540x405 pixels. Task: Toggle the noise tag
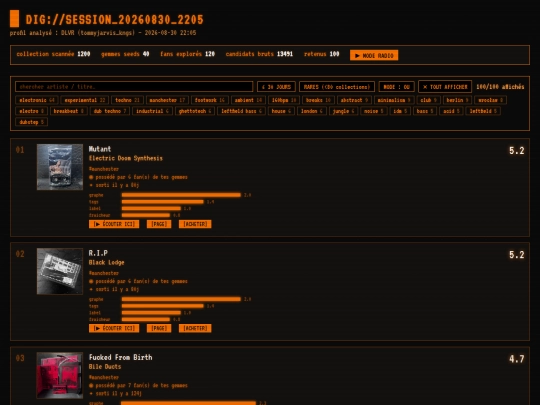pos(374,111)
